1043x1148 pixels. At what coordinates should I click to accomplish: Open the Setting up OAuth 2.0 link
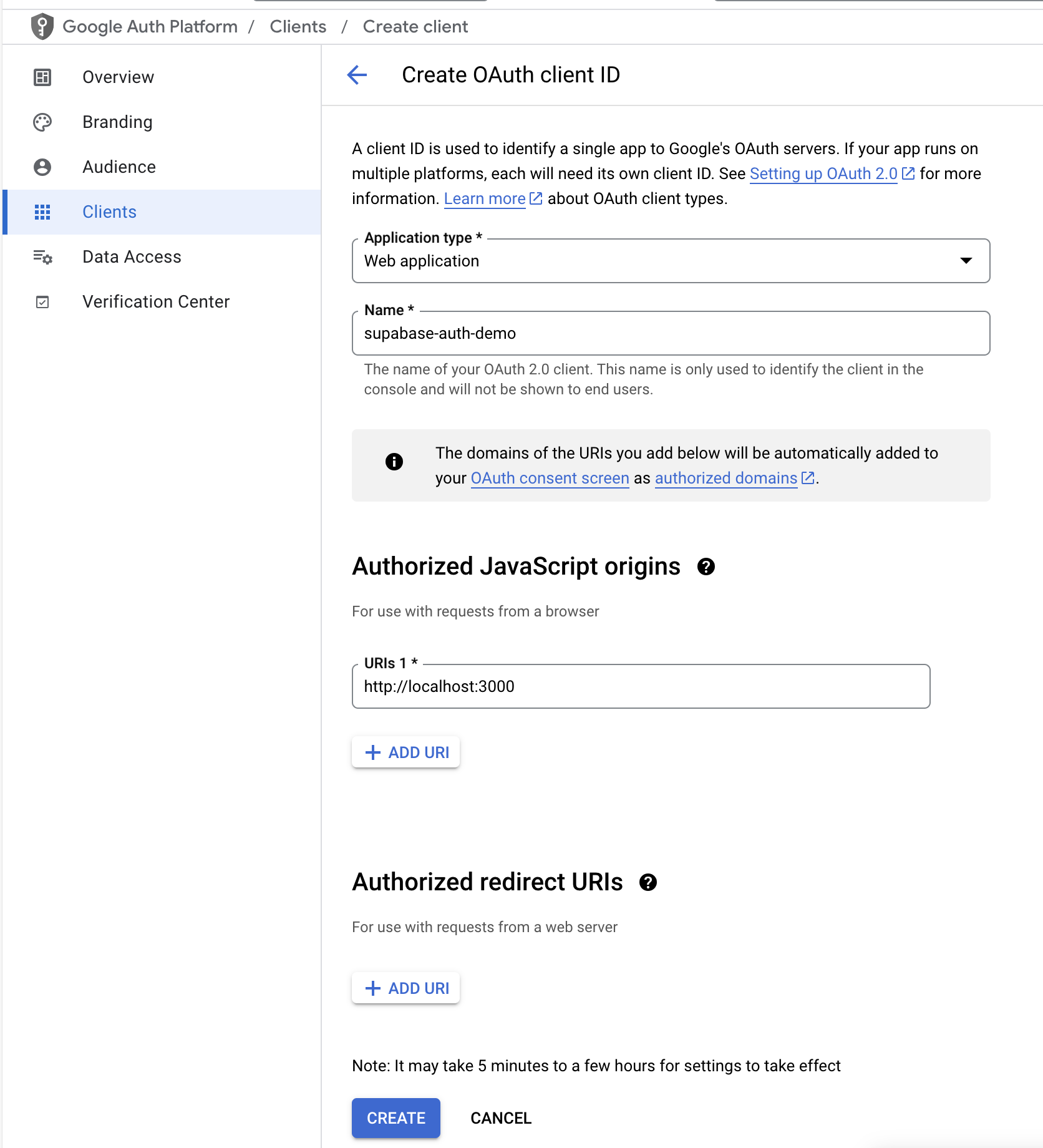pos(823,173)
